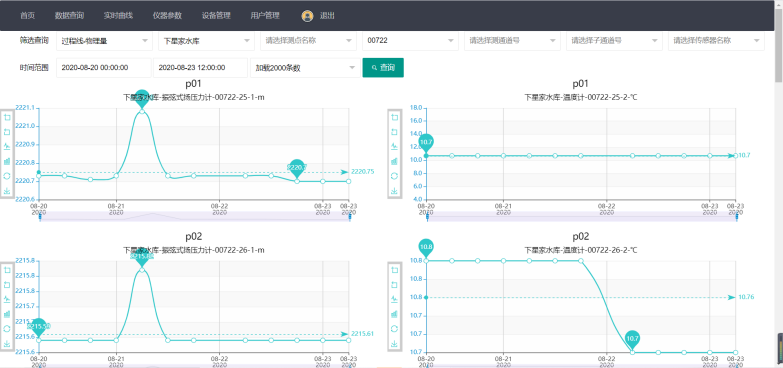Save p02 temperature chart 00722-26-2 as image

pos(394,344)
